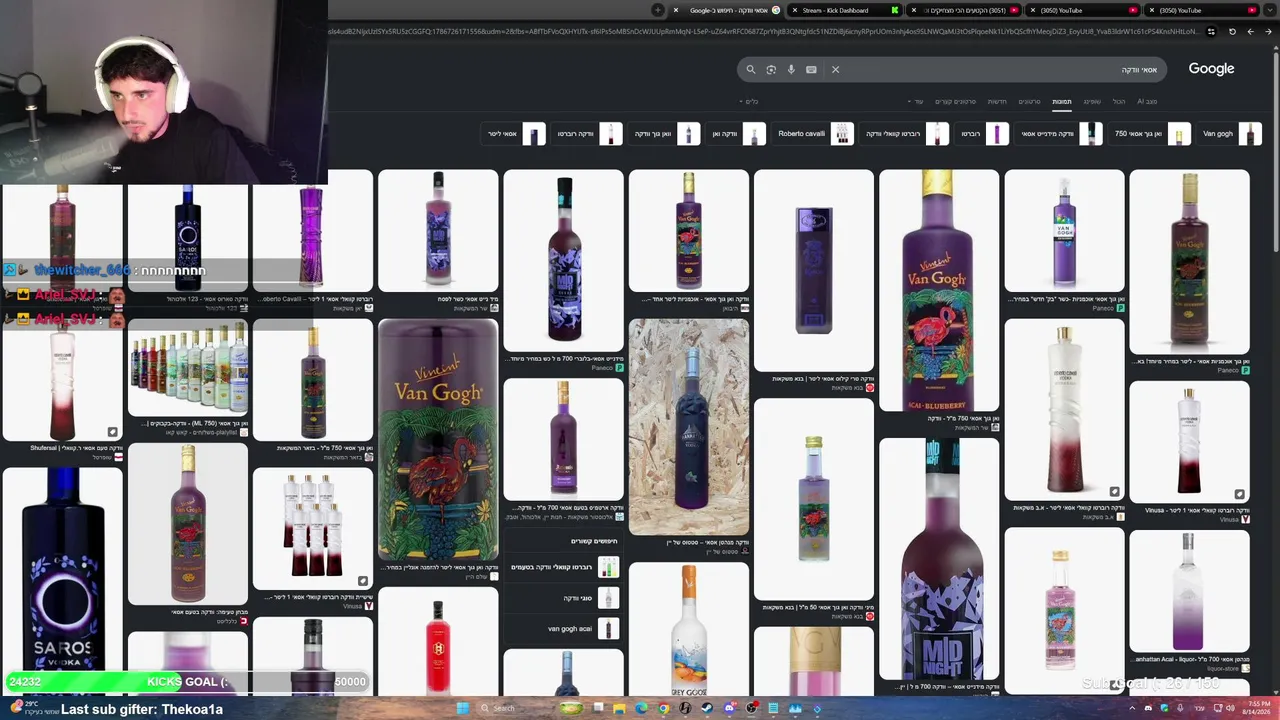Image resolution: width=1280 pixels, height=720 pixels.
Task: Click the magnifier search icon in Google search bar
Action: (x=751, y=70)
